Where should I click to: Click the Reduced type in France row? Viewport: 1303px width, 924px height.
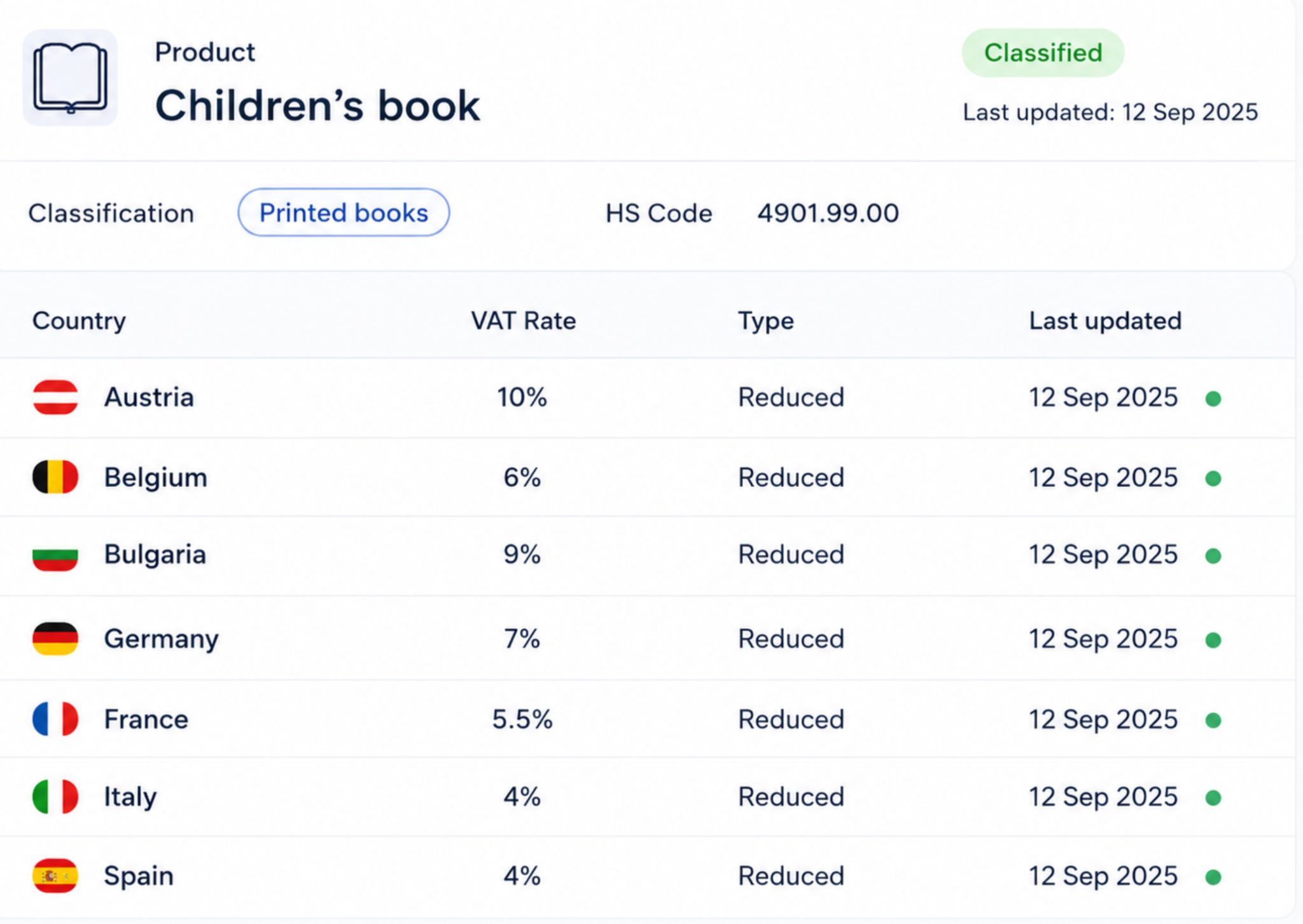click(791, 719)
